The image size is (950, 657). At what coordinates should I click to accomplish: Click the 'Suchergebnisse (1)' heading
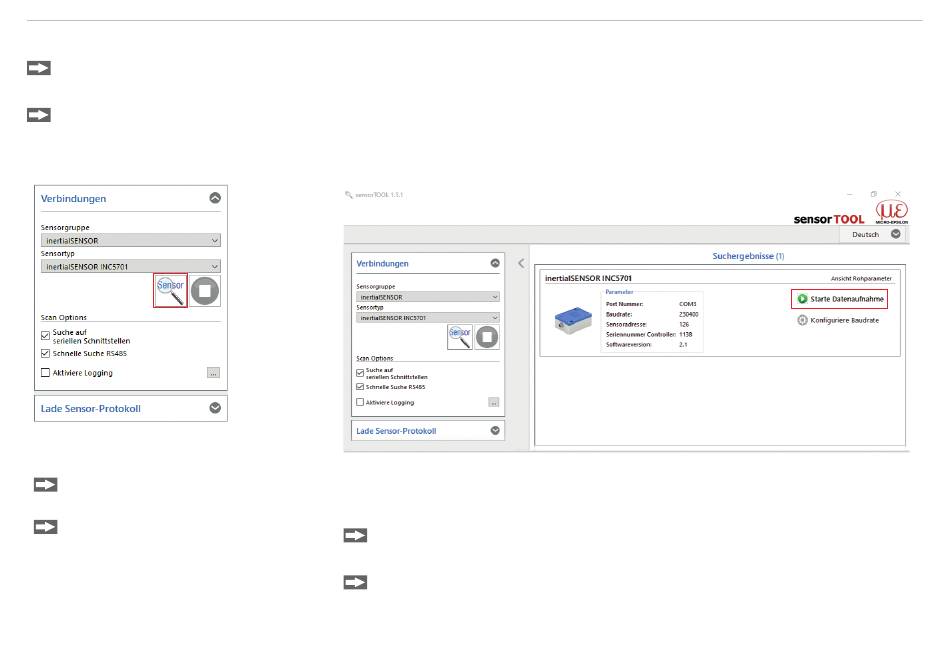748,256
